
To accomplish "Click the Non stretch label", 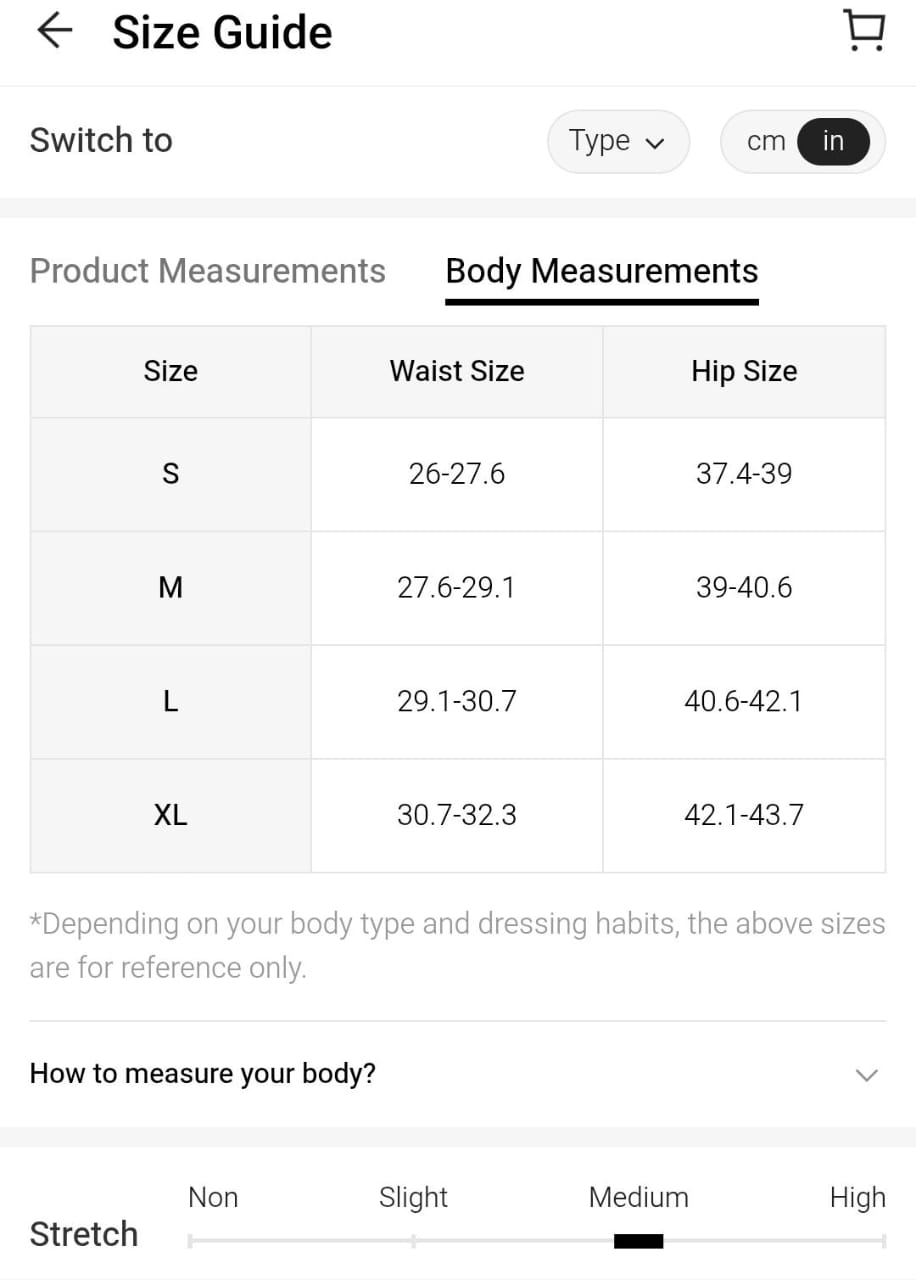I will pos(213,1197).
